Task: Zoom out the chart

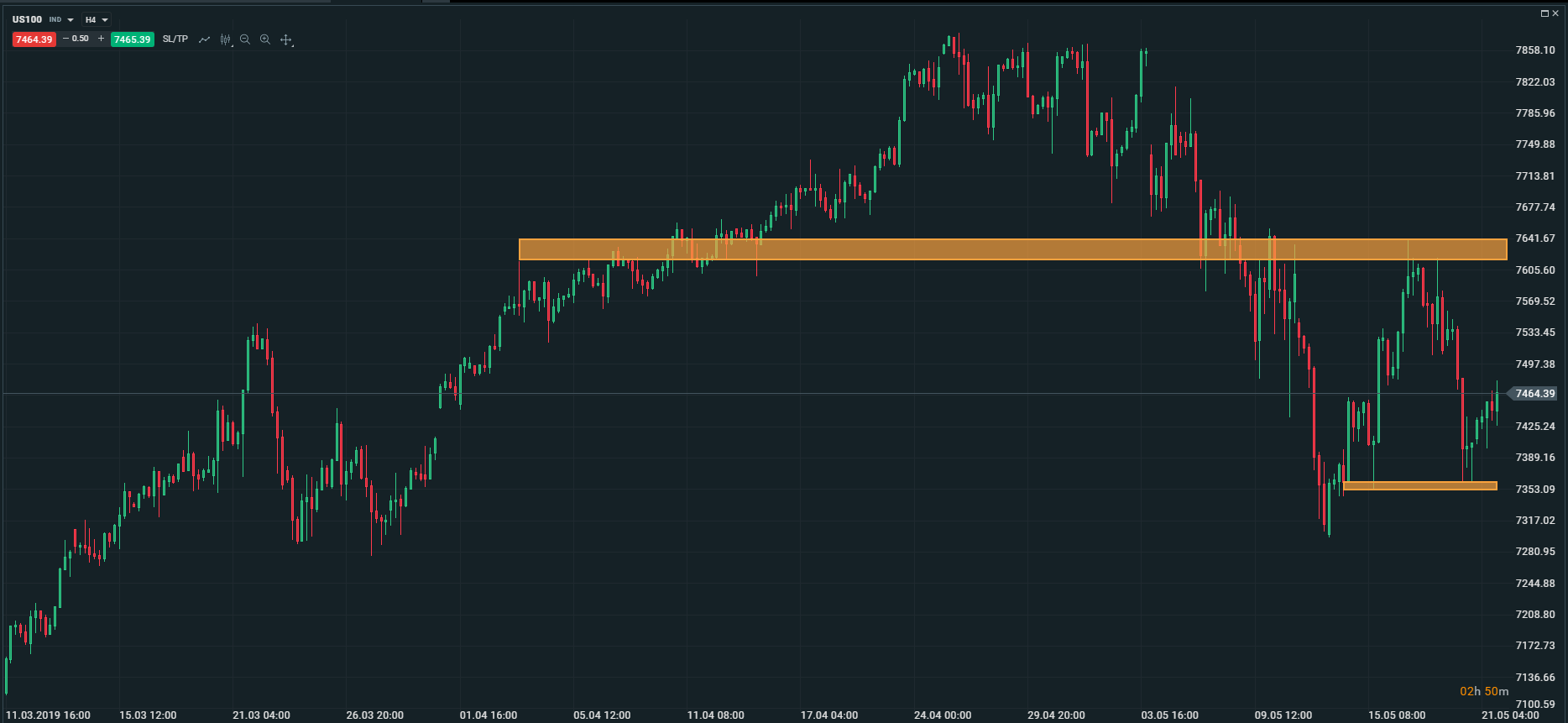Action: (x=245, y=39)
